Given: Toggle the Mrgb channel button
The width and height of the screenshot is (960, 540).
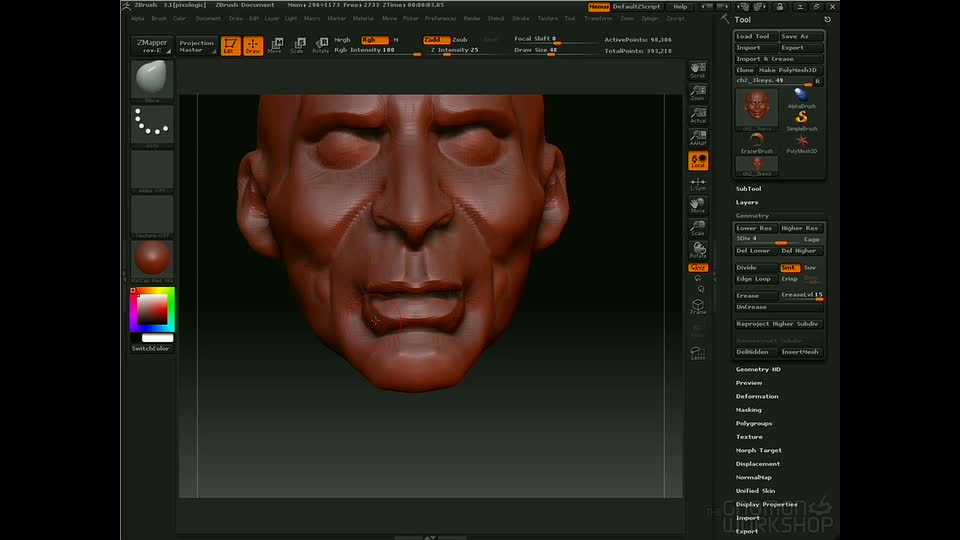Looking at the screenshot, I should pyautogui.click(x=343, y=40).
